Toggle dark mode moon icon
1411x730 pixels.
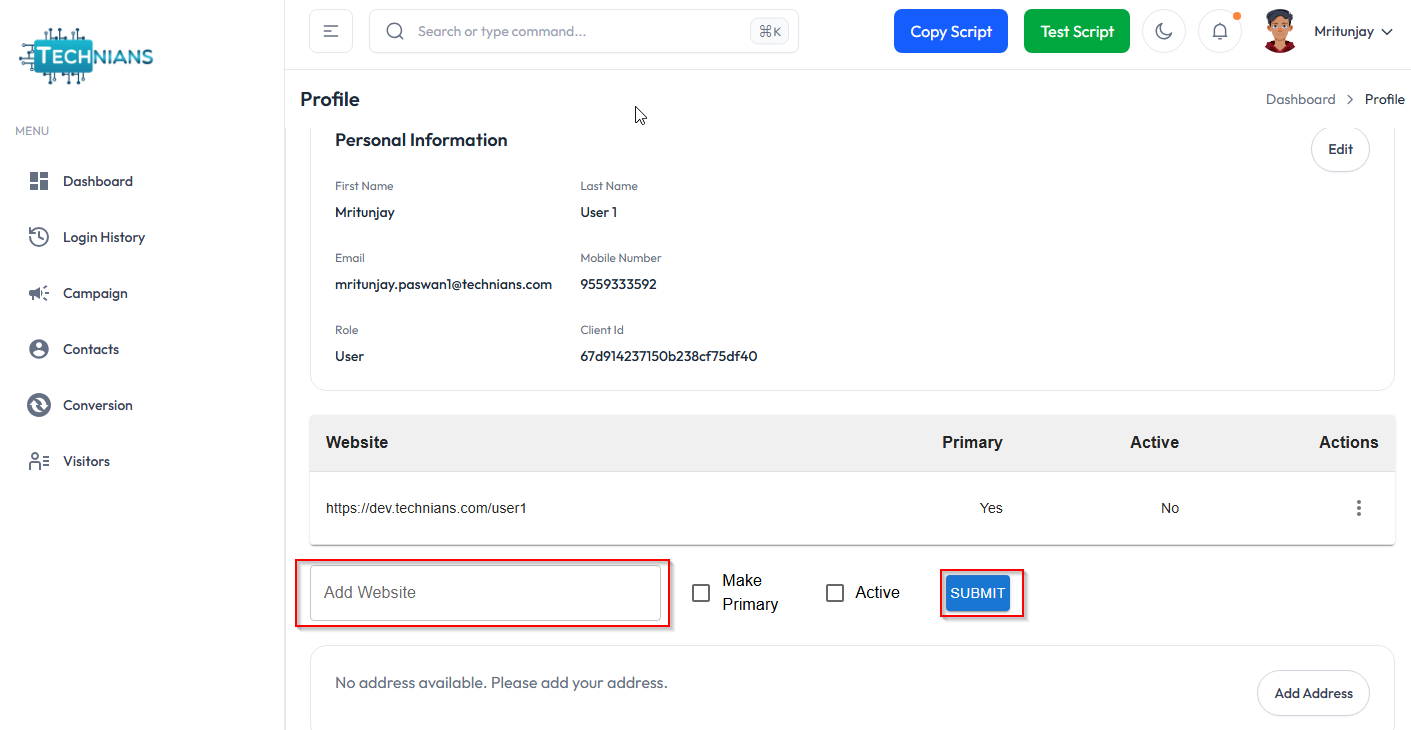click(1163, 31)
